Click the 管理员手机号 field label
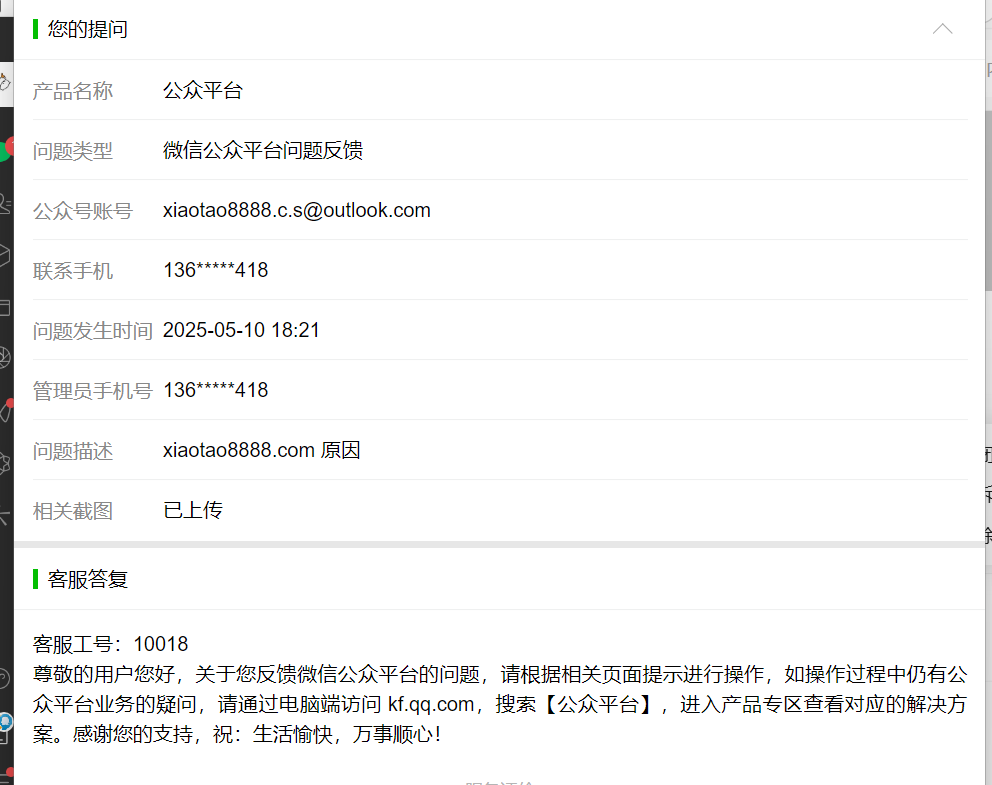This screenshot has width=992, height=785. tap(93, 391)
